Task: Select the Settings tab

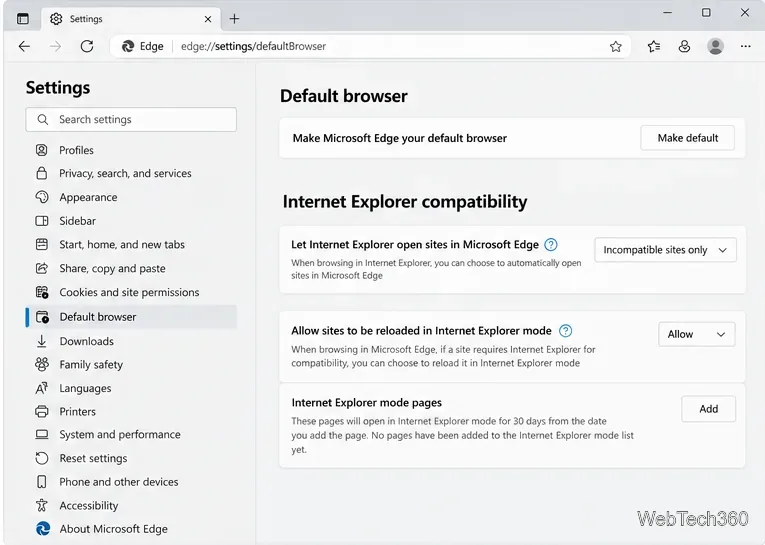Action: click(x=131, y=19)
